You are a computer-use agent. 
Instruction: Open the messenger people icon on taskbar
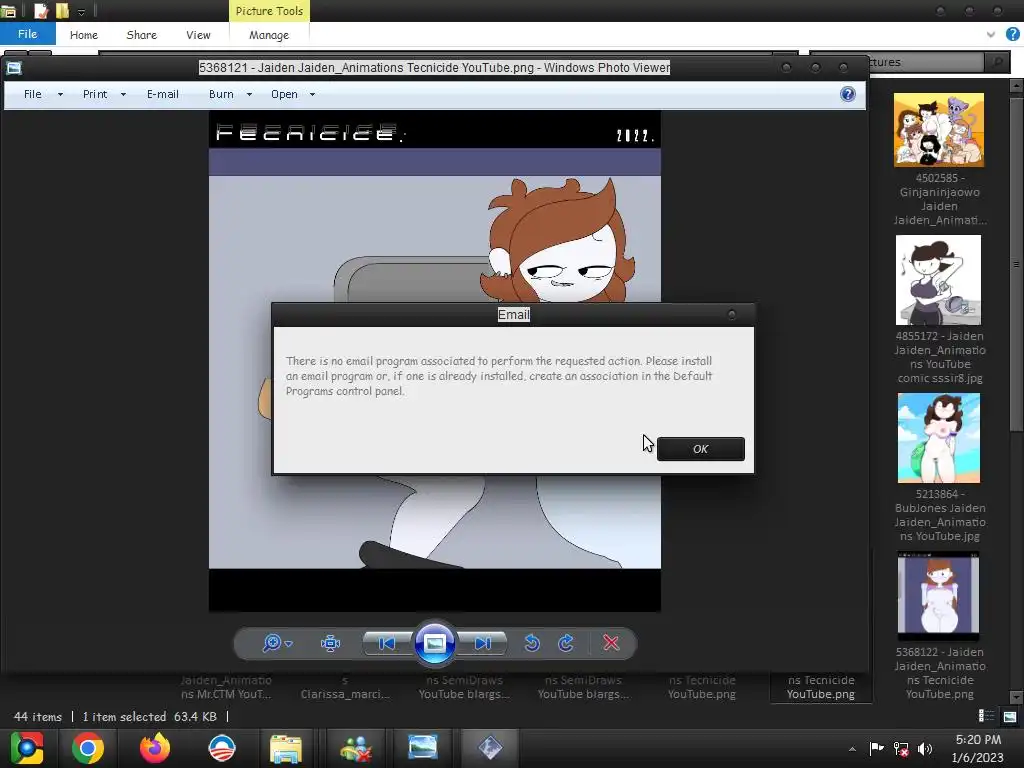(356, 748)
